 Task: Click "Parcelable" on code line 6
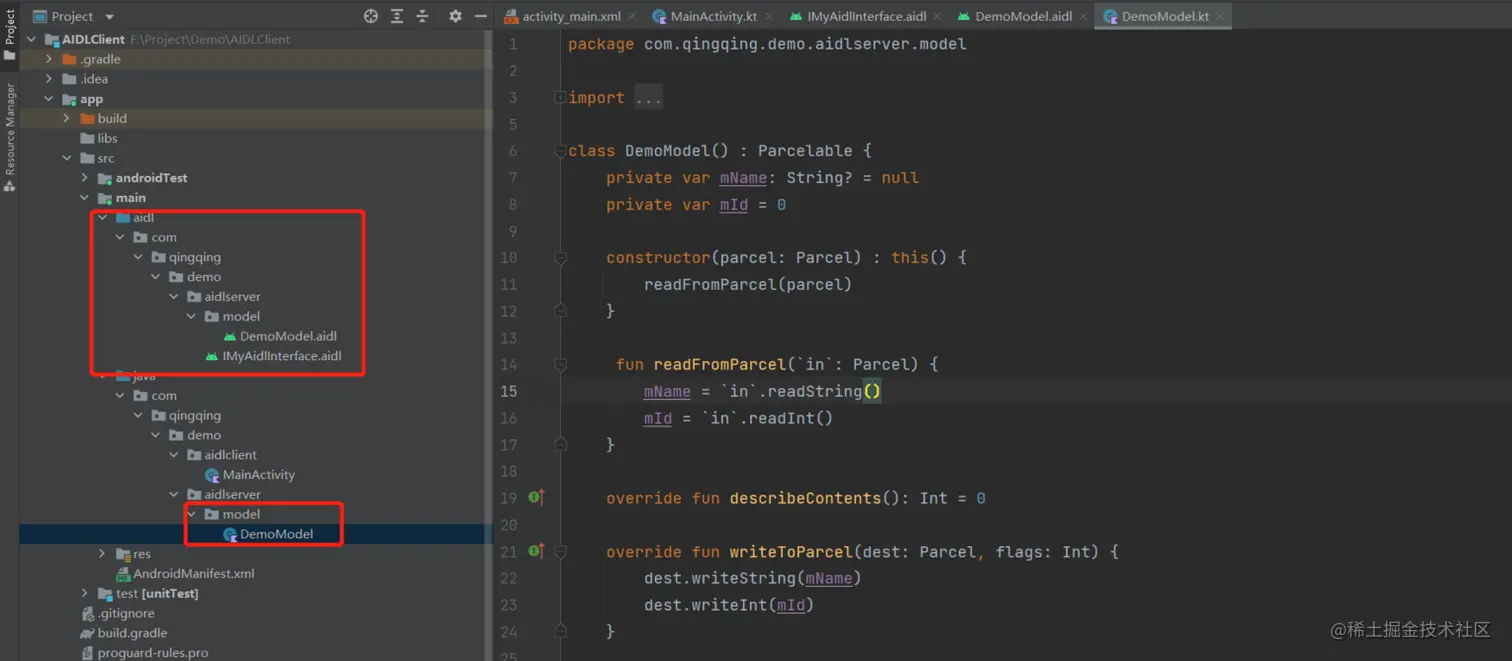pos(805,151)
